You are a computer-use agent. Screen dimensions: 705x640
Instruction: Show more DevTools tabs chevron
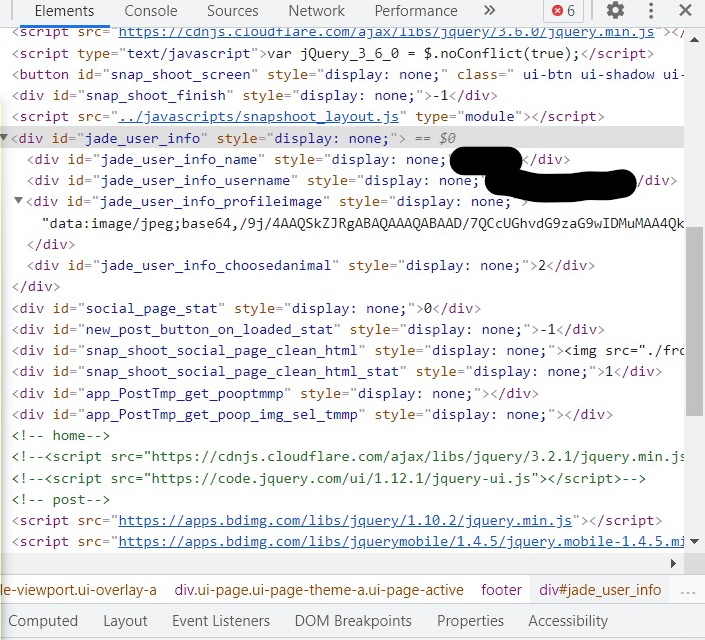click(x=489, y=10)
